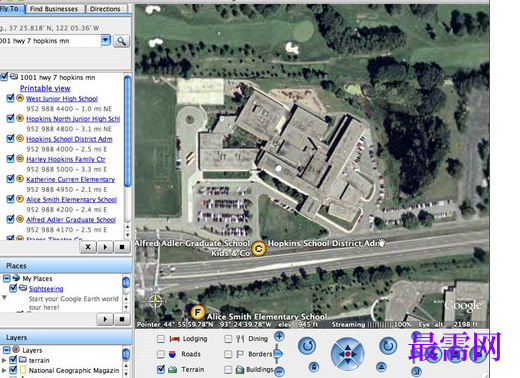Screen dimensions: 520x378
Task: Click the Layers panel scrollbar thumb
Action: click(126, 355)
